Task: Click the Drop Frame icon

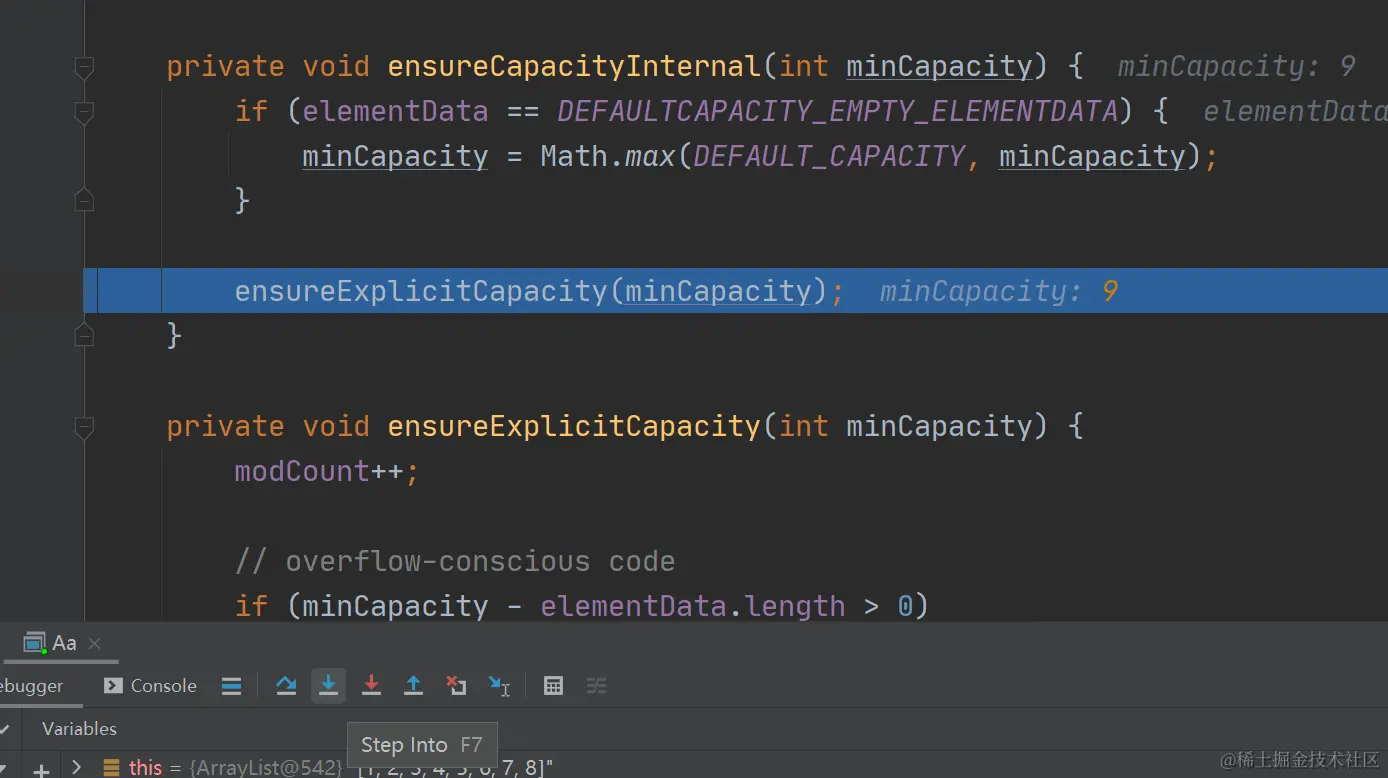Action: (456, 685)
